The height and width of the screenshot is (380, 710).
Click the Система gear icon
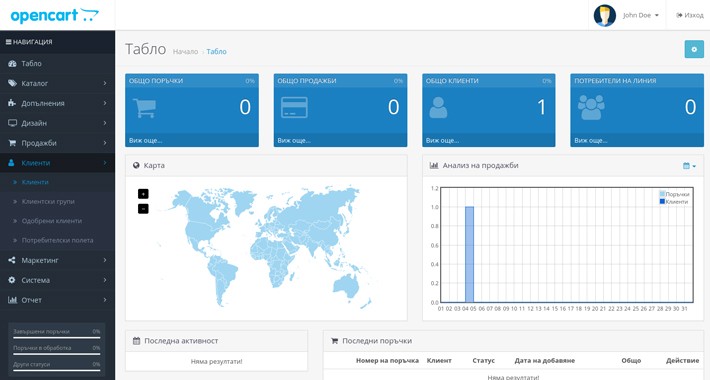pos(12,280)
